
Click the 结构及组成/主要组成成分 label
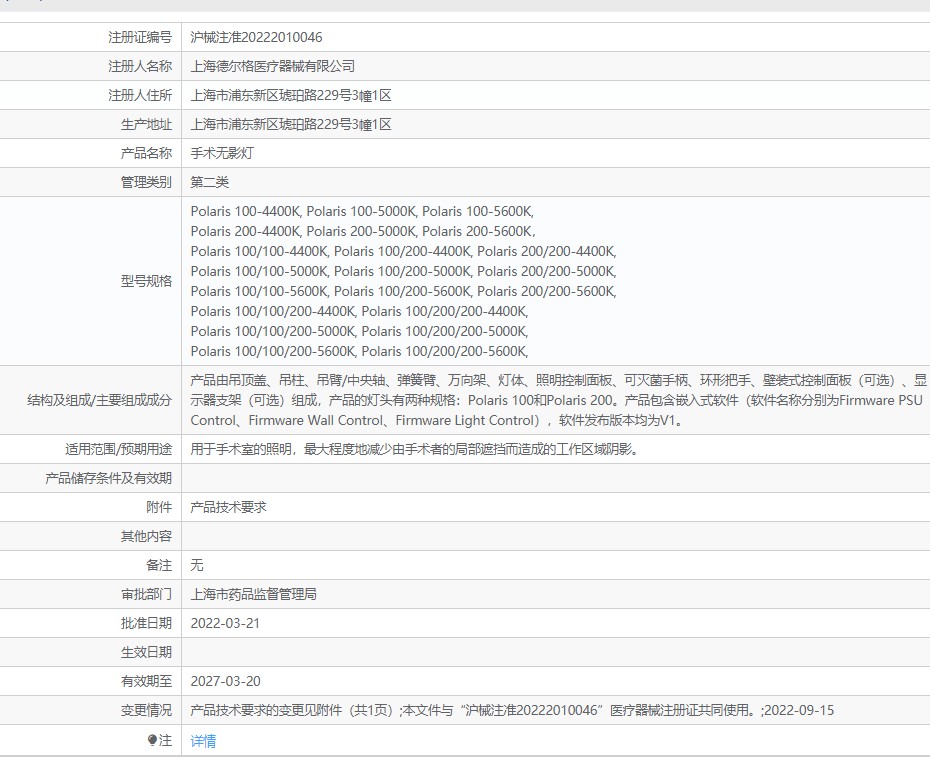[x=100, y=400]
